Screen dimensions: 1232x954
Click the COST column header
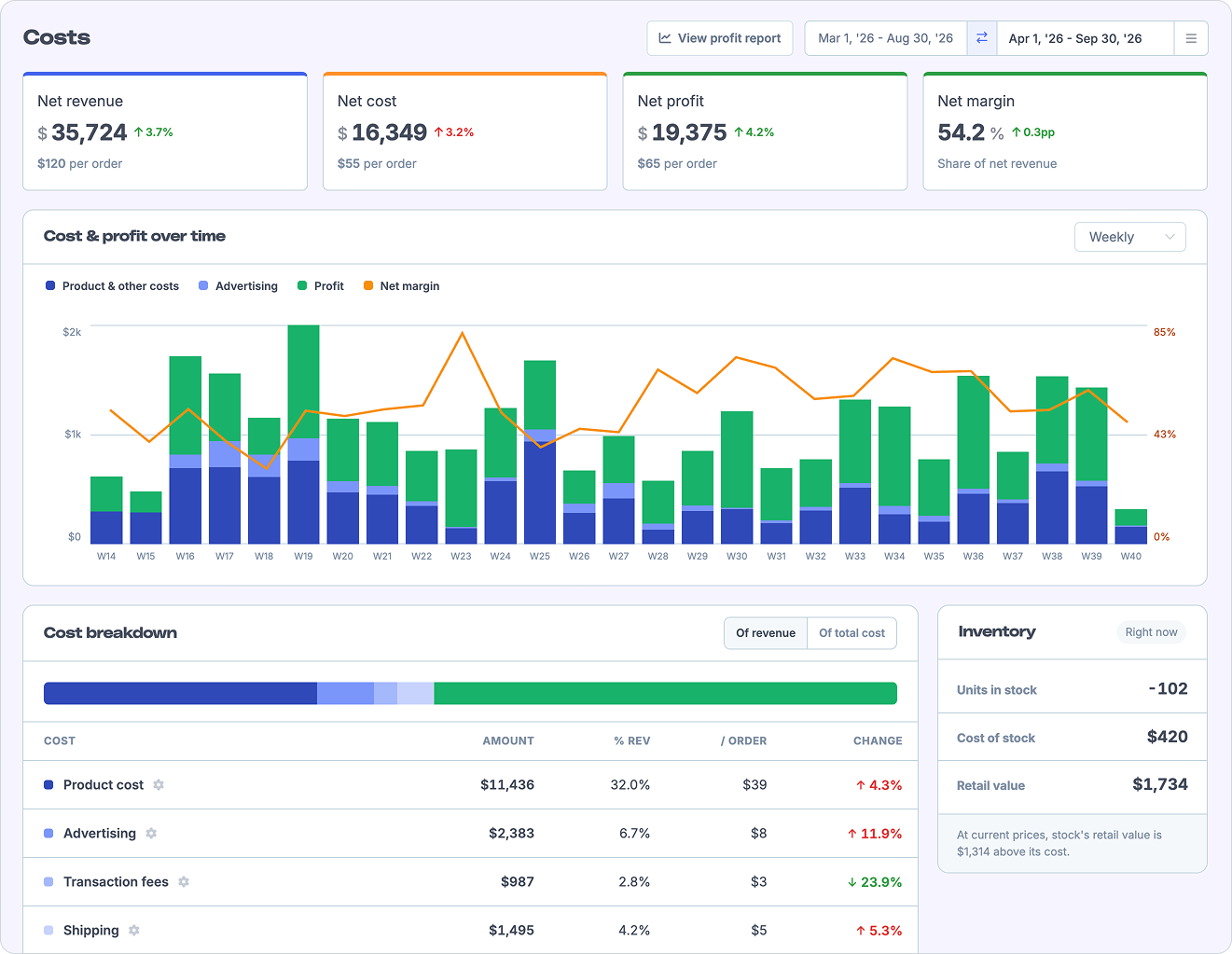60,741
